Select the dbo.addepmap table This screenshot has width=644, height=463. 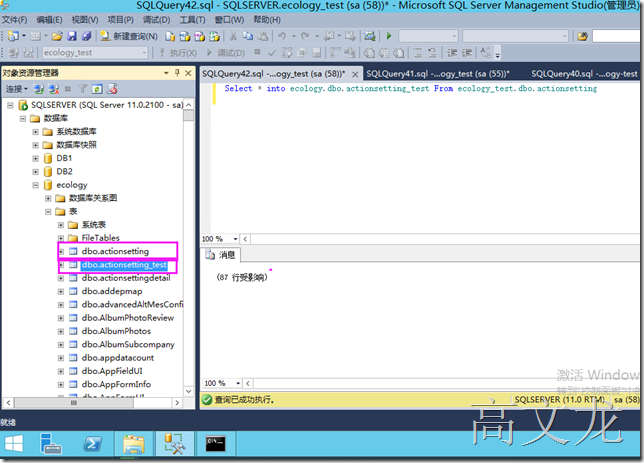tap(112, 291)
